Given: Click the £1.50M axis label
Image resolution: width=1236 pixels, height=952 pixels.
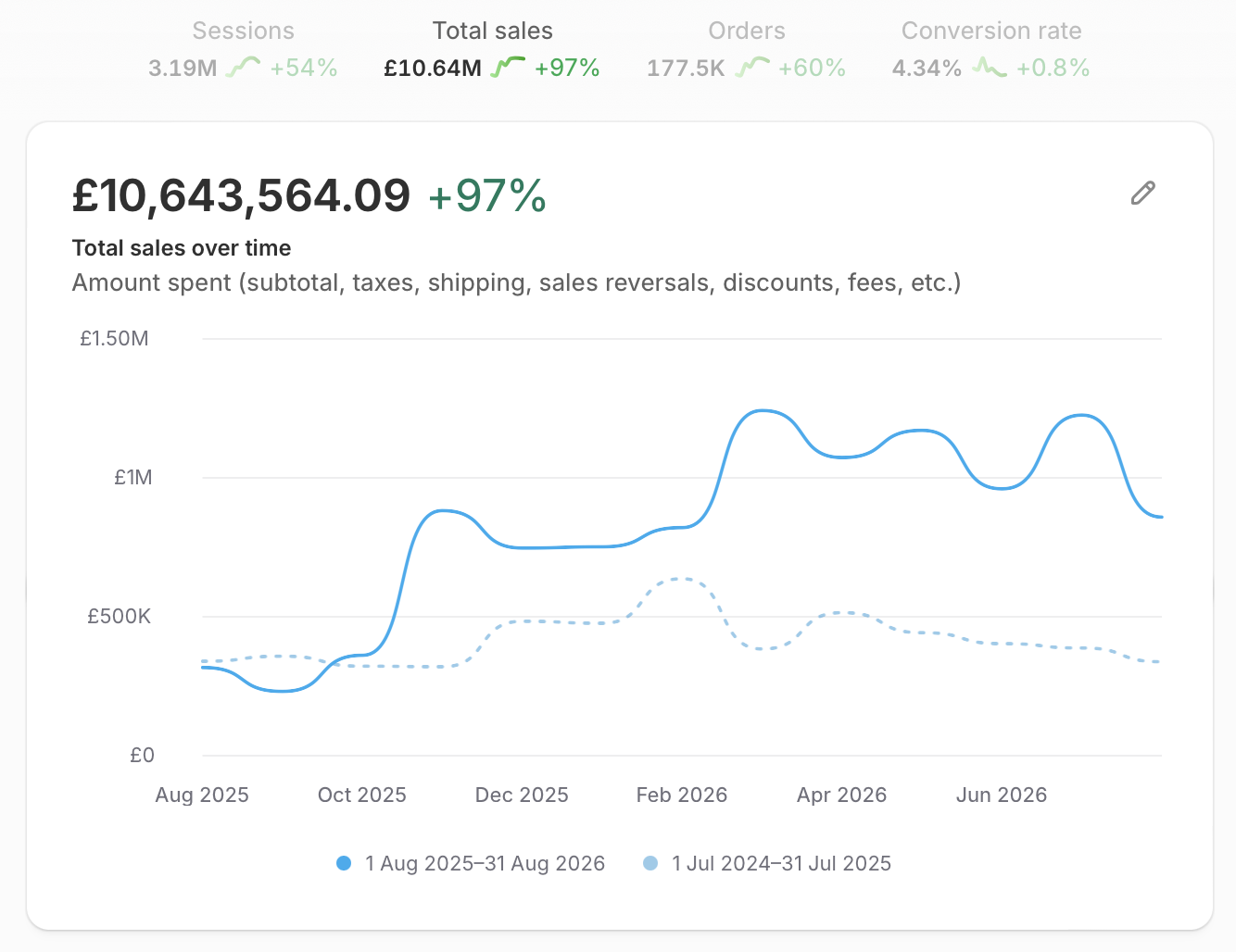Looking at the screenshot, I should tap(114, 338).
